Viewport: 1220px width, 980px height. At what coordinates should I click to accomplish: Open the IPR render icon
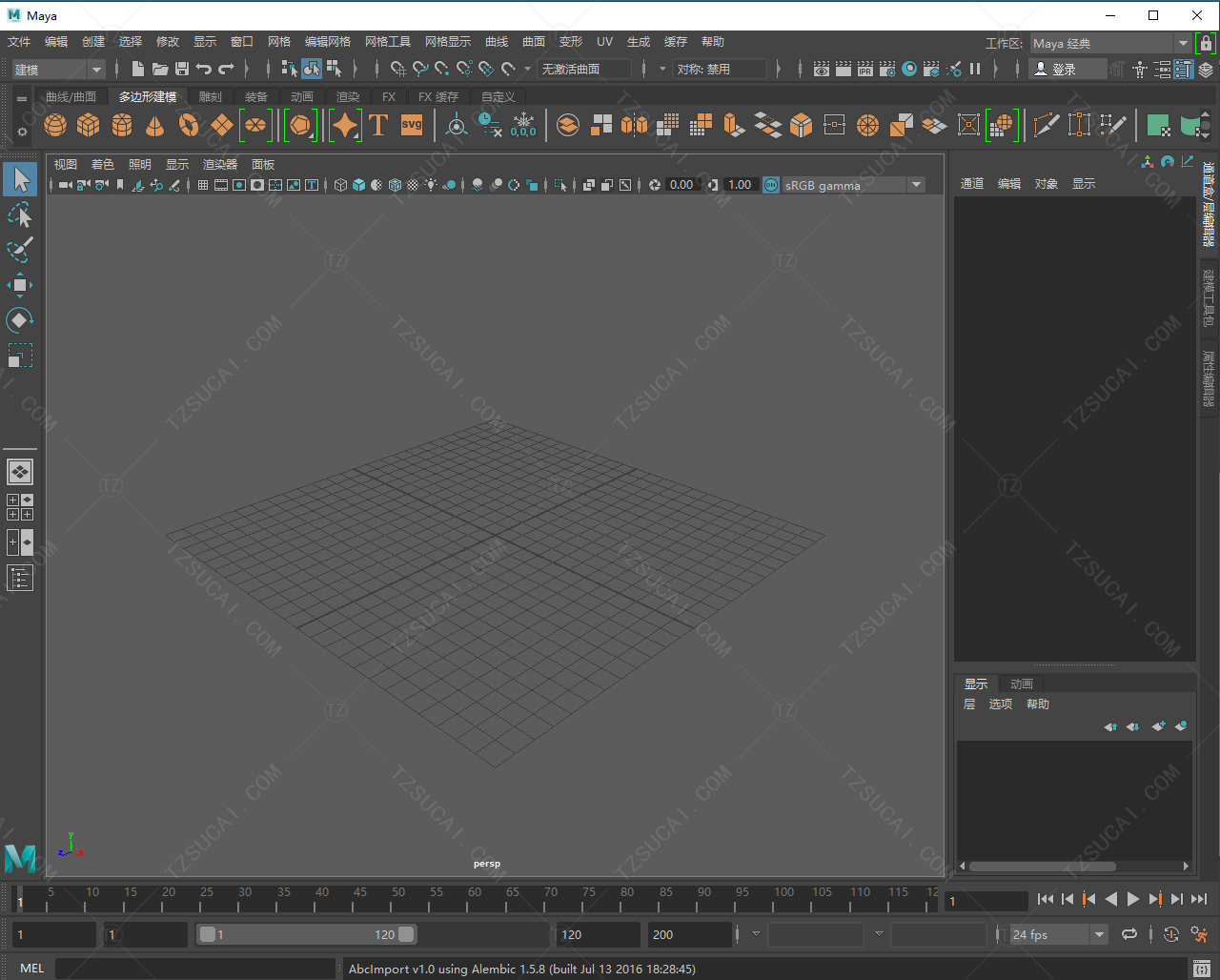point(865,69)
